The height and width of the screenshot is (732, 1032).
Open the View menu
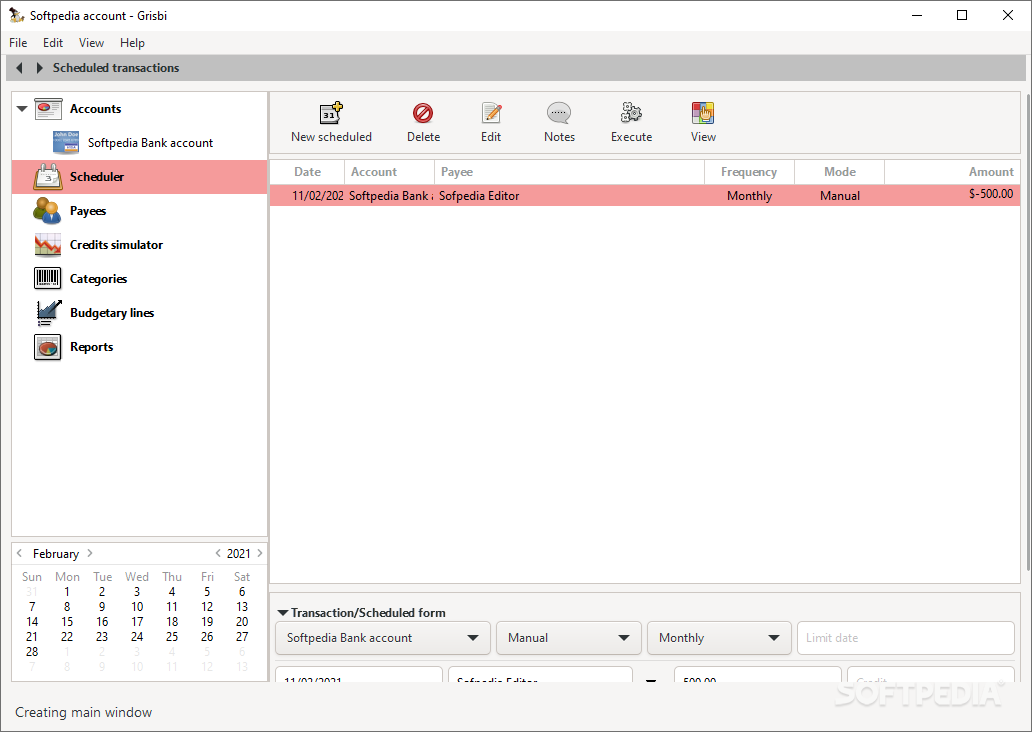pos(91,43)
